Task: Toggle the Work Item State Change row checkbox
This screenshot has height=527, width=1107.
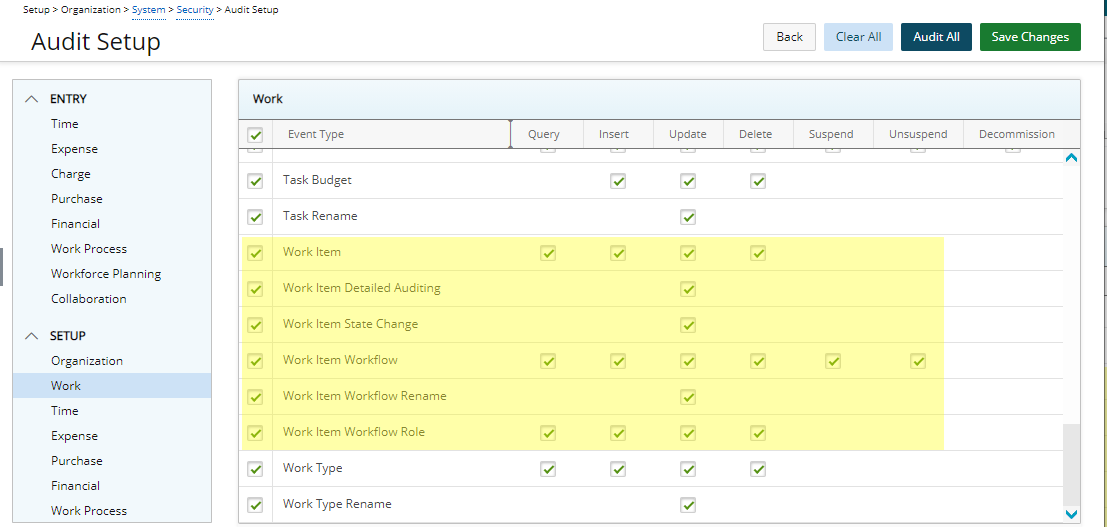Action: [256, 326]
